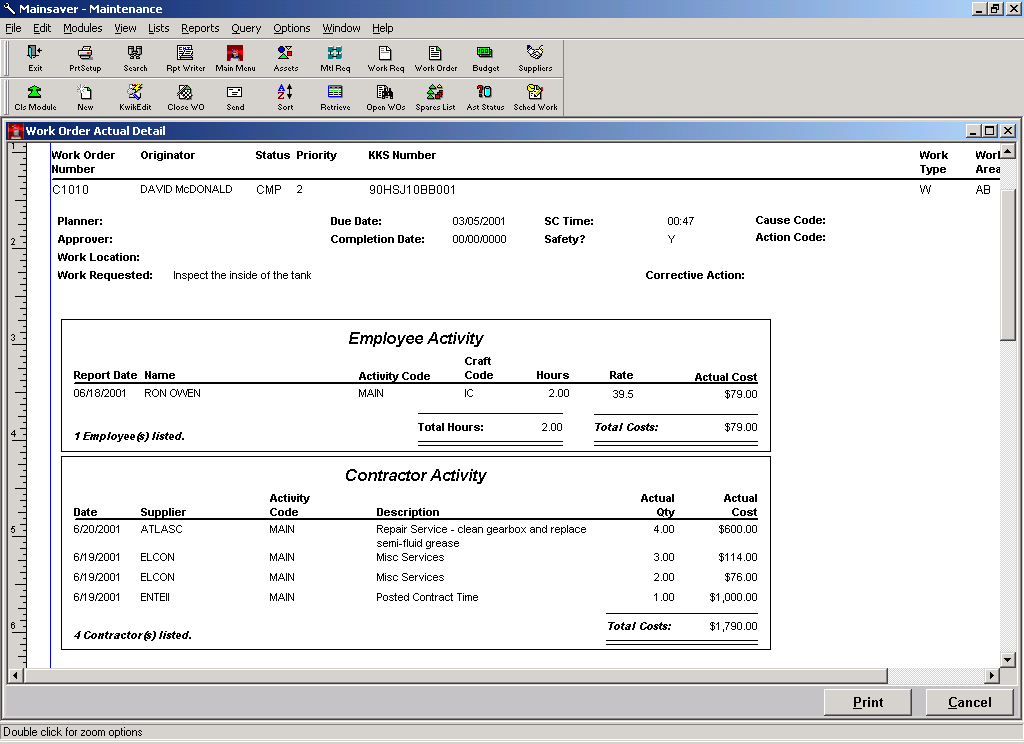Viewport: 1024px width, 744px height.
Task: Launch the Rpt Writer tool
Action: click(185, 58)
